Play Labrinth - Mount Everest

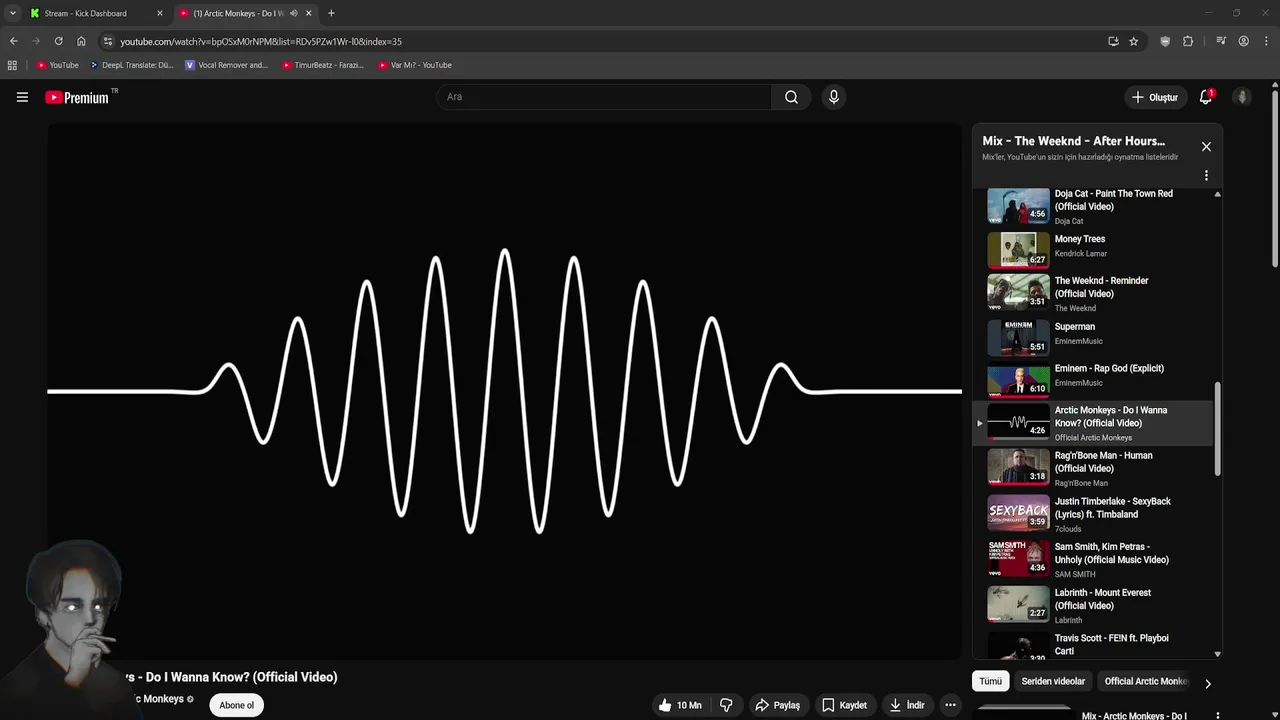[x=1093, y=605]
